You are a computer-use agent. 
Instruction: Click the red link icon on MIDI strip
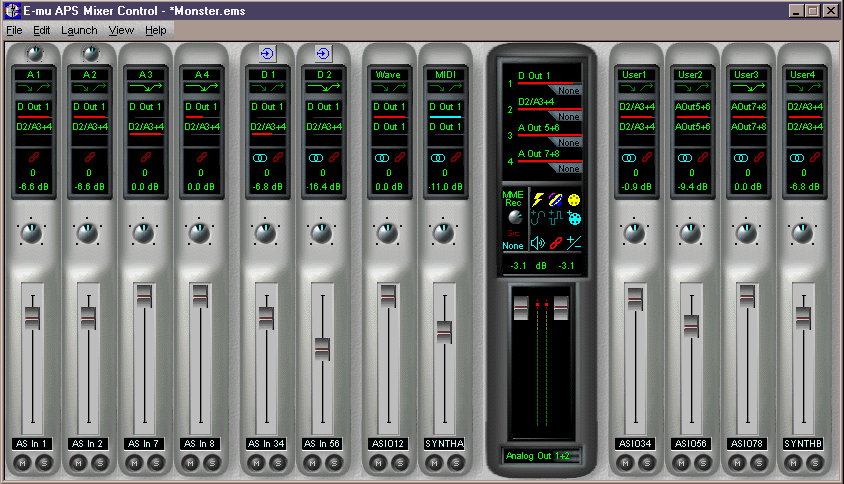[456, 157]
